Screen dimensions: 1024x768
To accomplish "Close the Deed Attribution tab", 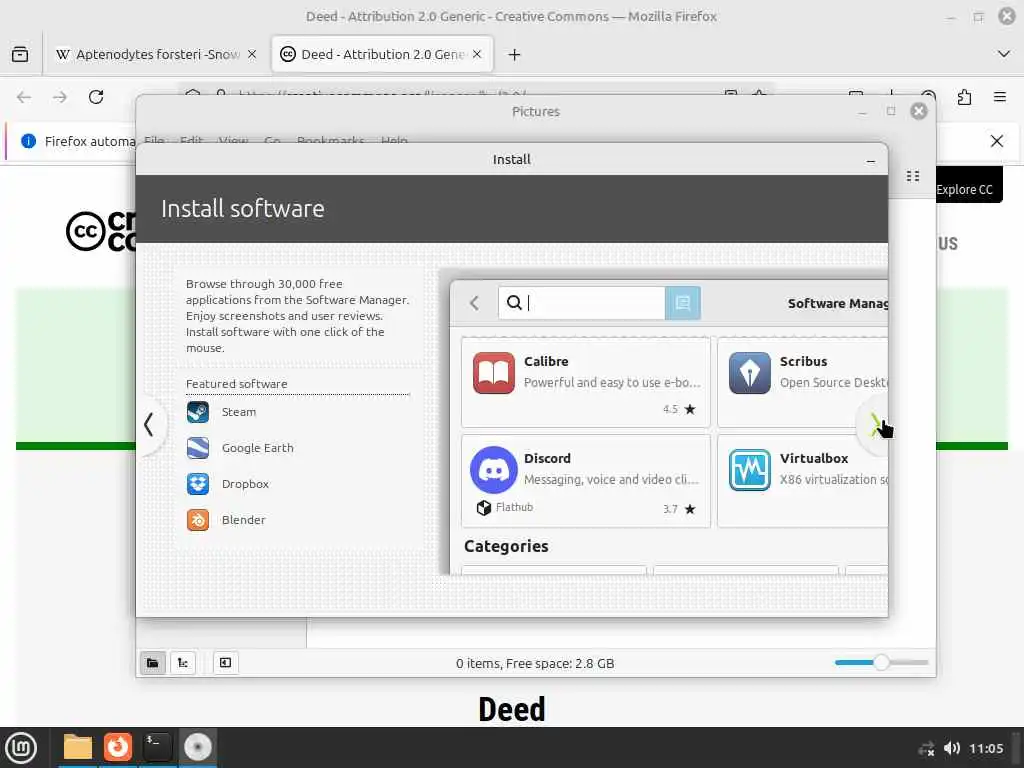I will coord(477,54).
